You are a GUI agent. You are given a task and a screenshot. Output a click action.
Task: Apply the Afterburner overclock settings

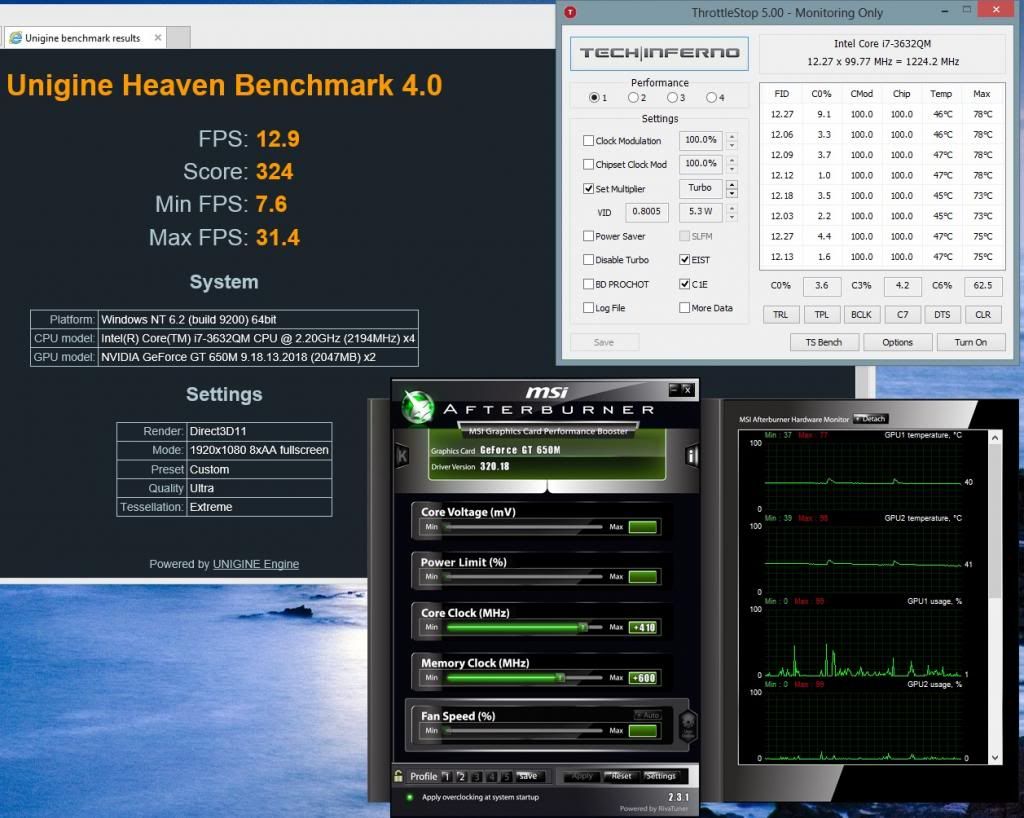[x=582, y=776]
